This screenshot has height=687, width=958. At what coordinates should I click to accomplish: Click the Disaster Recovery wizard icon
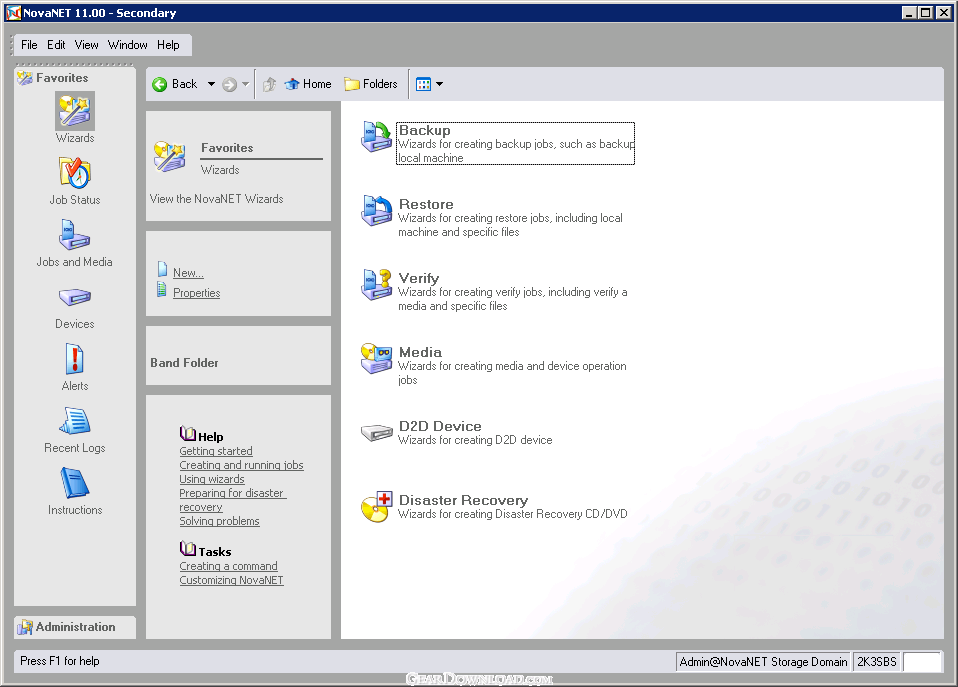376,507
